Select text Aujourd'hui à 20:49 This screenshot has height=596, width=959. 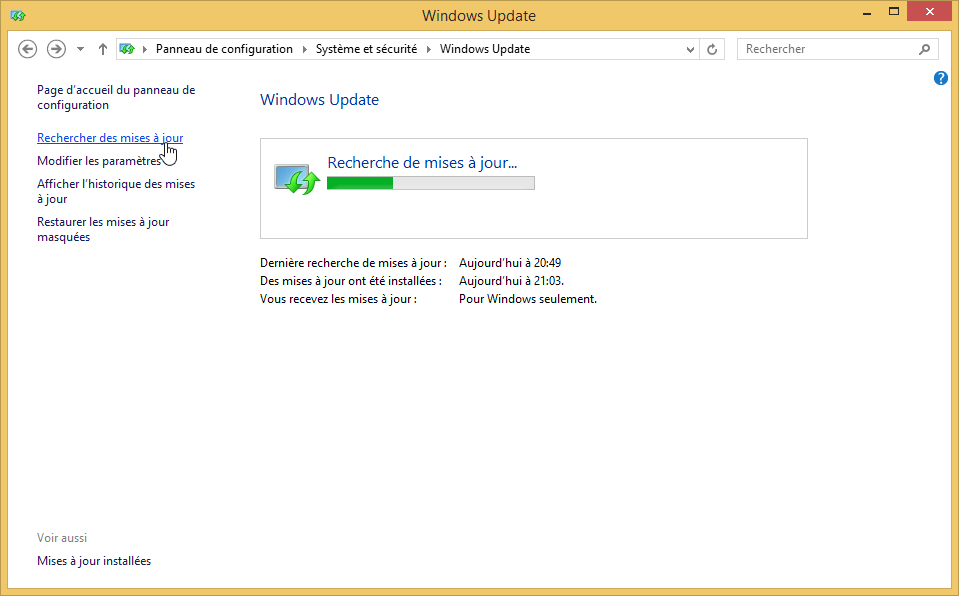(510, 263)
